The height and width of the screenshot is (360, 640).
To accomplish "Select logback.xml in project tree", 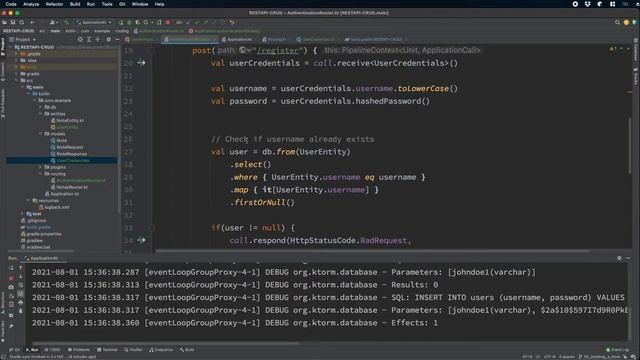I will [x=54, y=207].
